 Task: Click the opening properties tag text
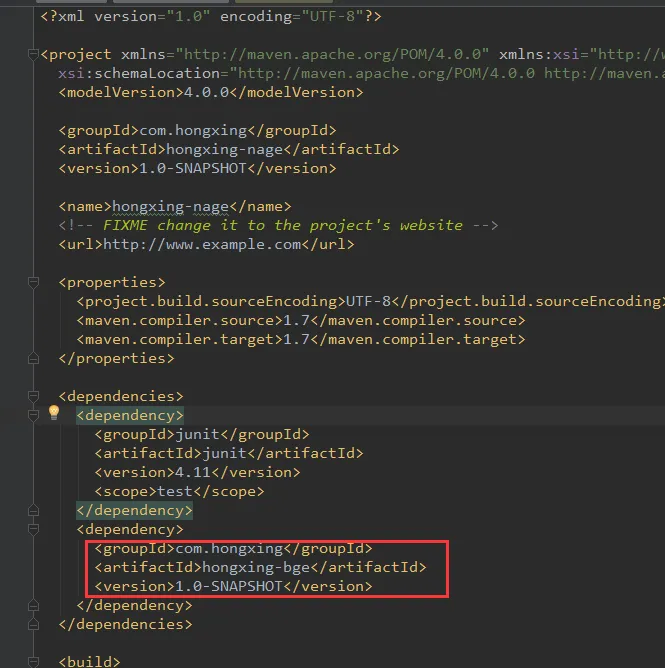(112, 282)
